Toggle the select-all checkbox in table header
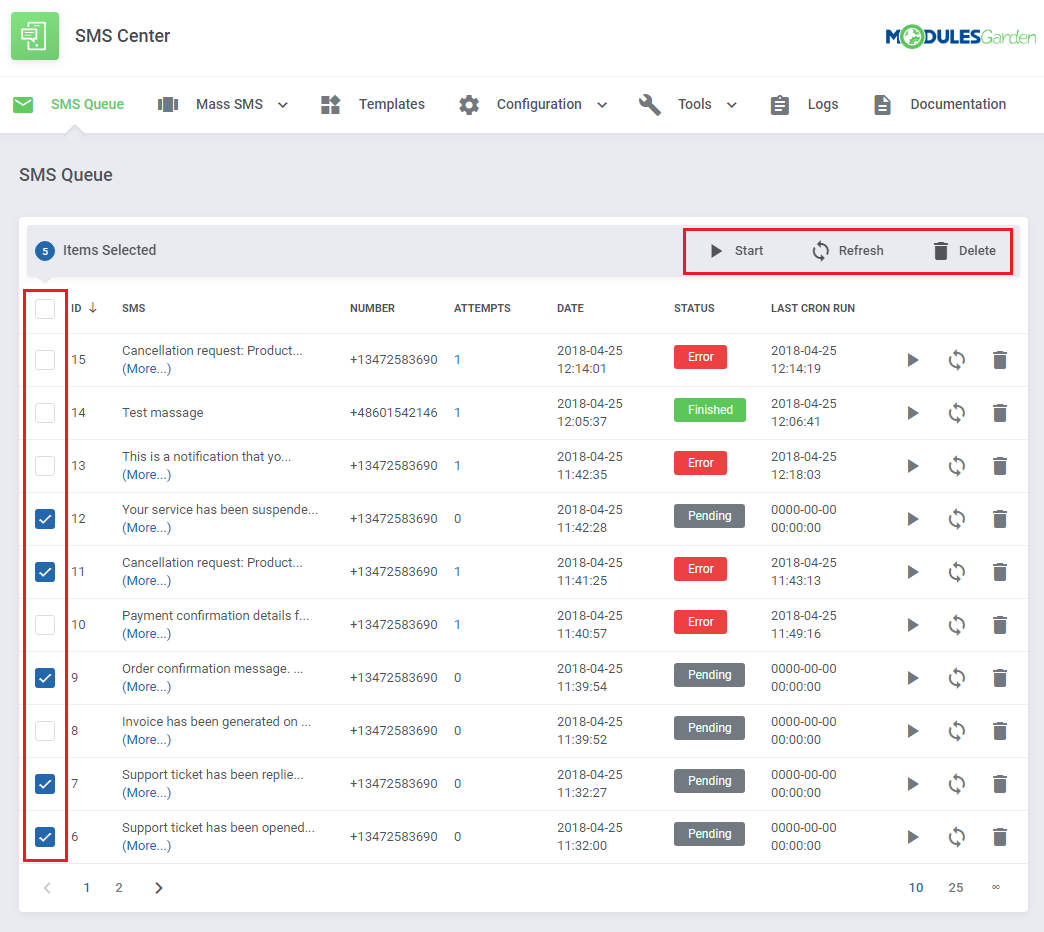The width and height of the screenshot is (1044, 932). click(x=45, y=309)
